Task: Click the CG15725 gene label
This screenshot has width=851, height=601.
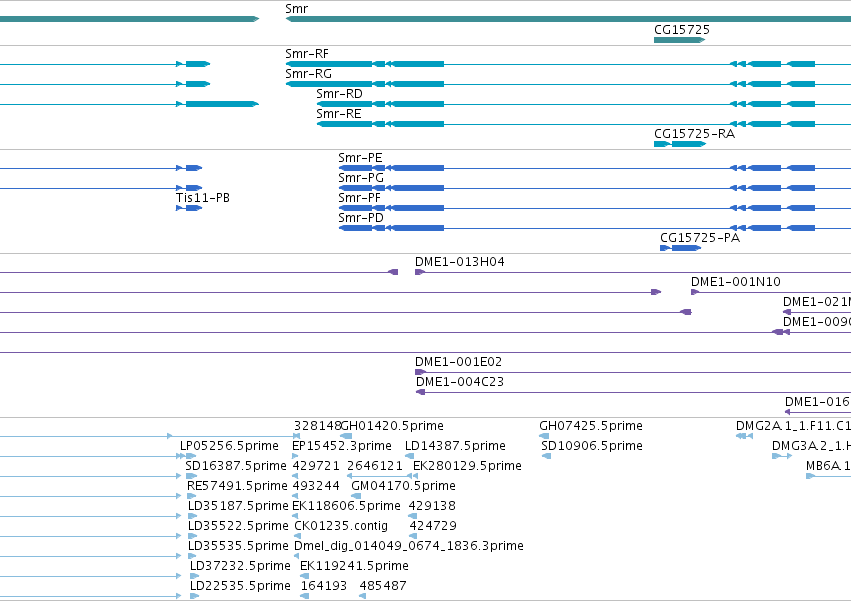Action: (x=682, y=30)
